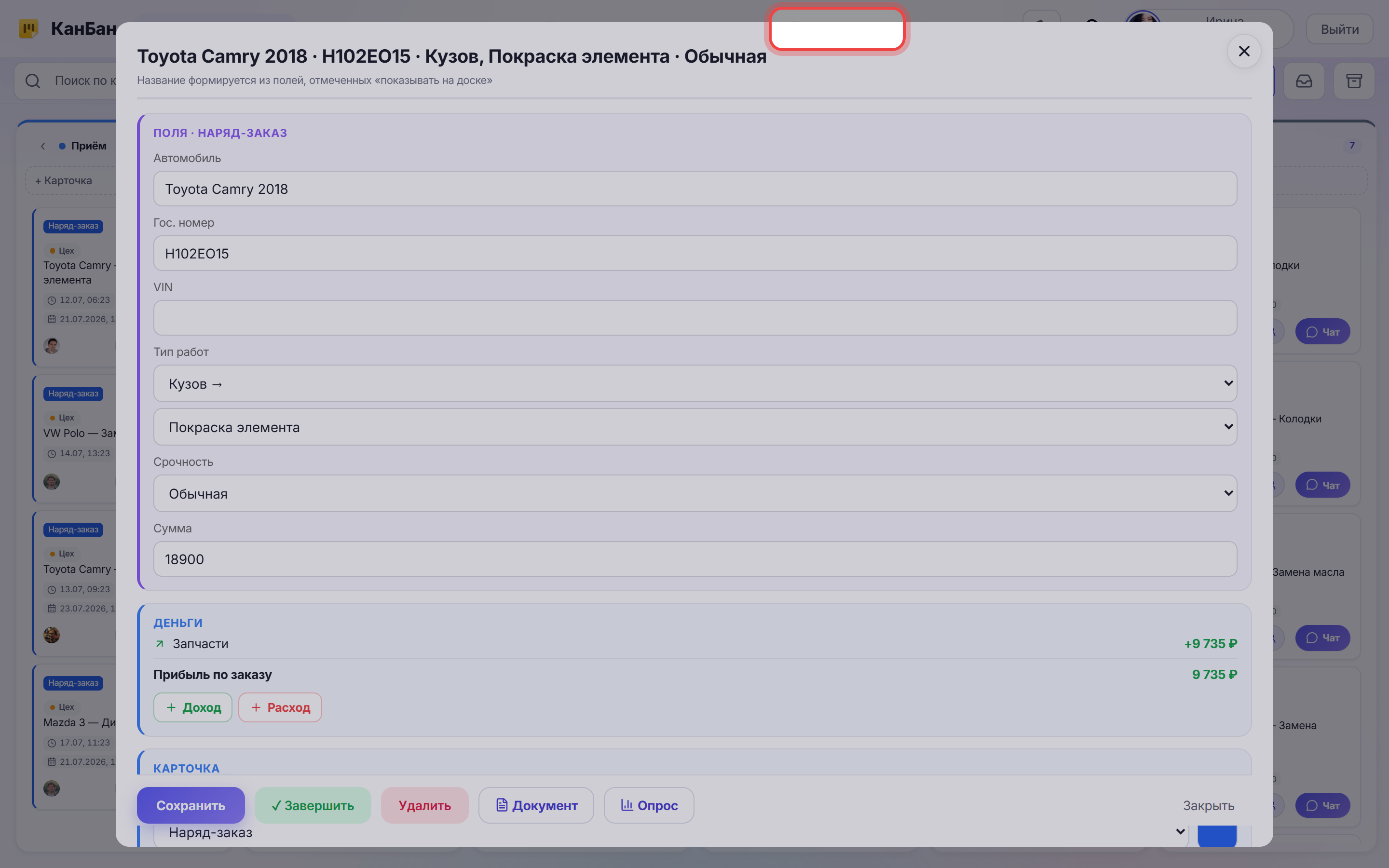Click the Завершить button
1389x868 pixels.
(x=313, y=805)
